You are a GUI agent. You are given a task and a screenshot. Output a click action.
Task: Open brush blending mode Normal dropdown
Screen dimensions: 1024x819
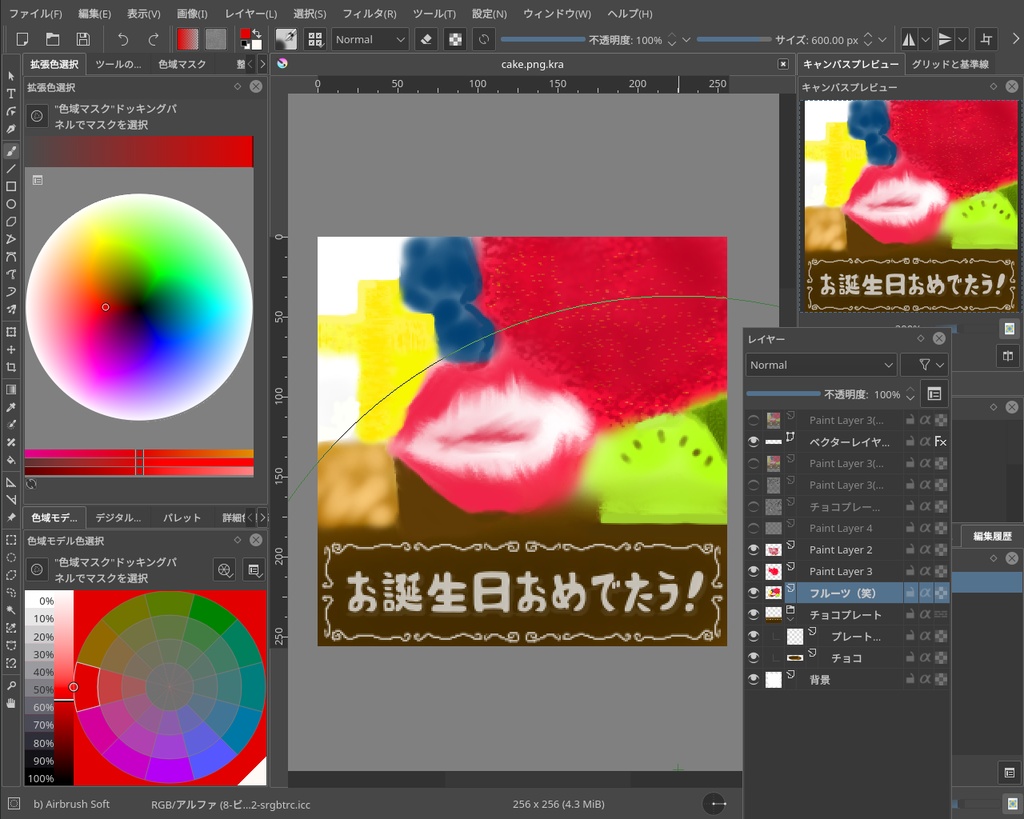coord(370,39)
